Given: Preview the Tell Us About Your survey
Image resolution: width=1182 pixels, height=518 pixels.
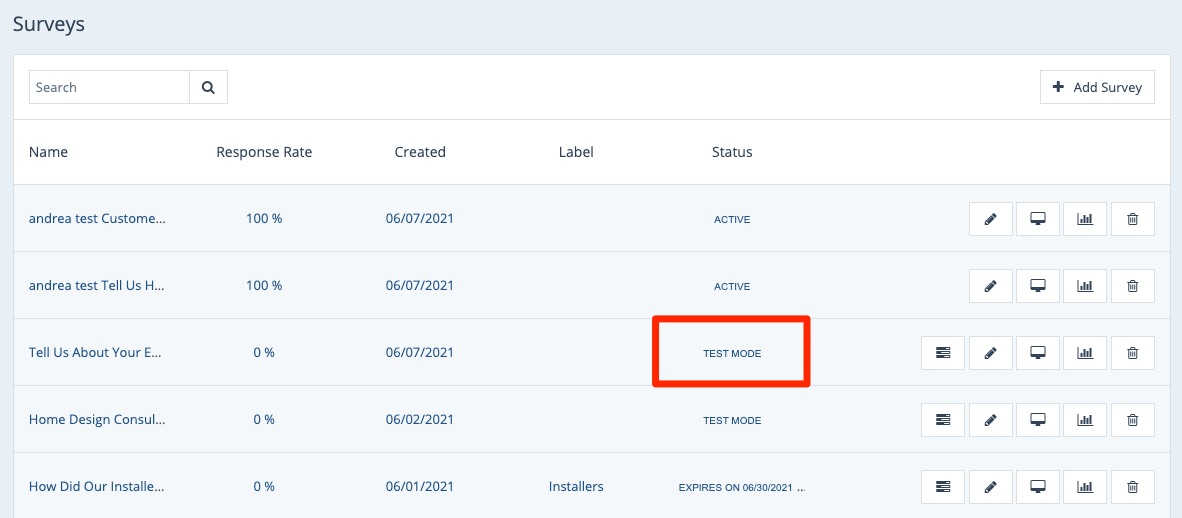Looking at the screenshot, I should coord(1038,353).
